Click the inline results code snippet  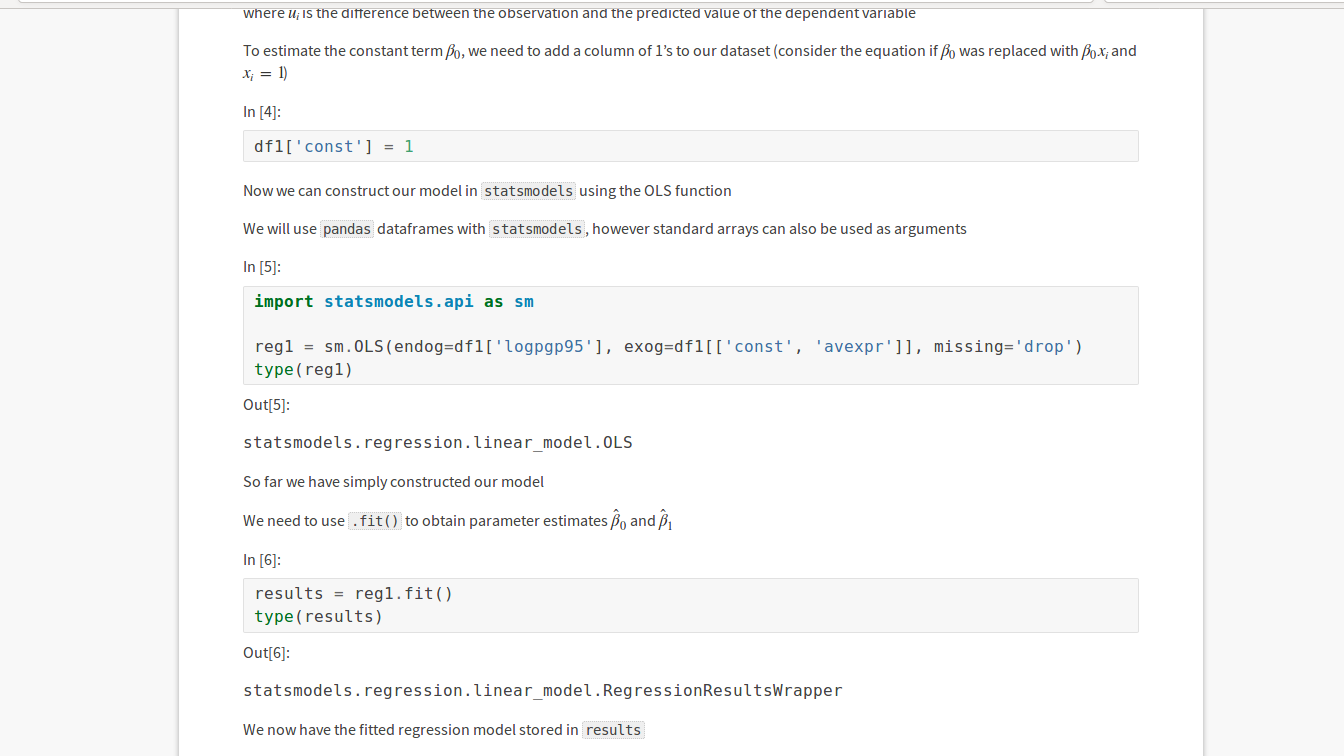[612, 729]
